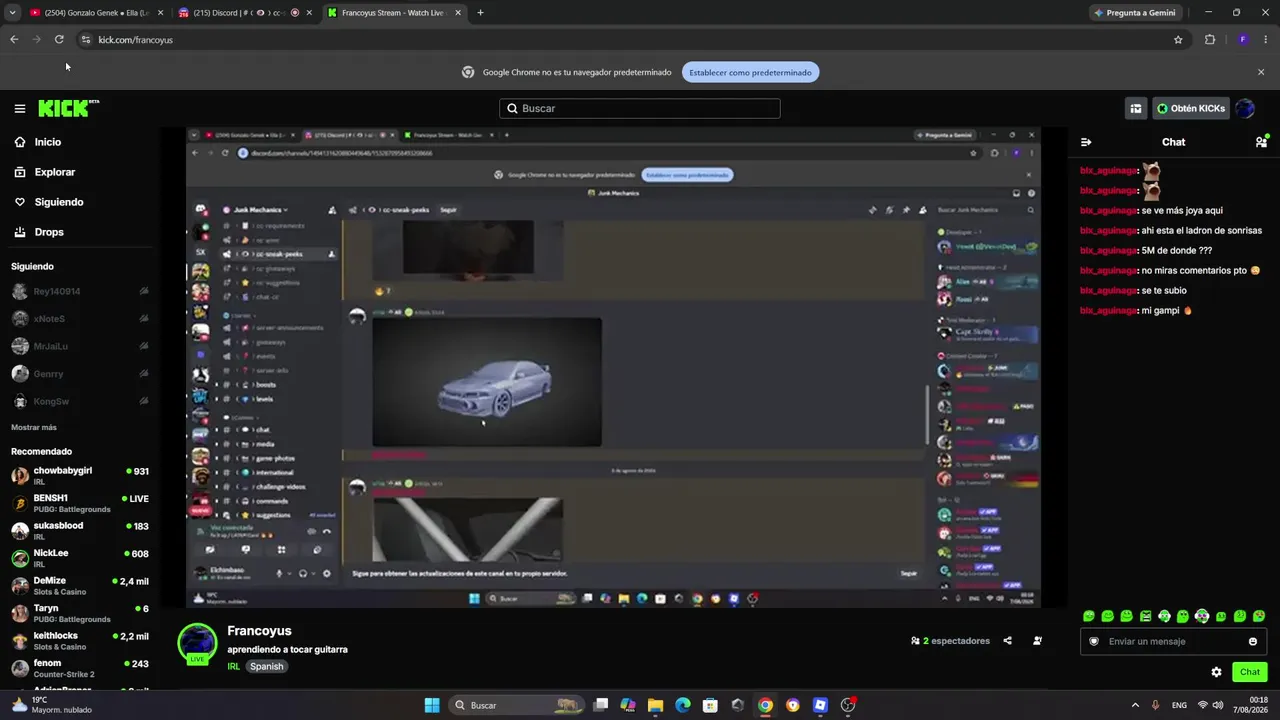
Task: Click the Enviar un mensaje chat field
Action: point(1173,641)
